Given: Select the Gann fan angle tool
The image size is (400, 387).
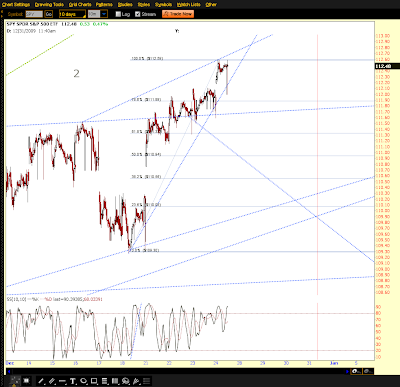Looking at the screenshot, I should tap(136, 381).
